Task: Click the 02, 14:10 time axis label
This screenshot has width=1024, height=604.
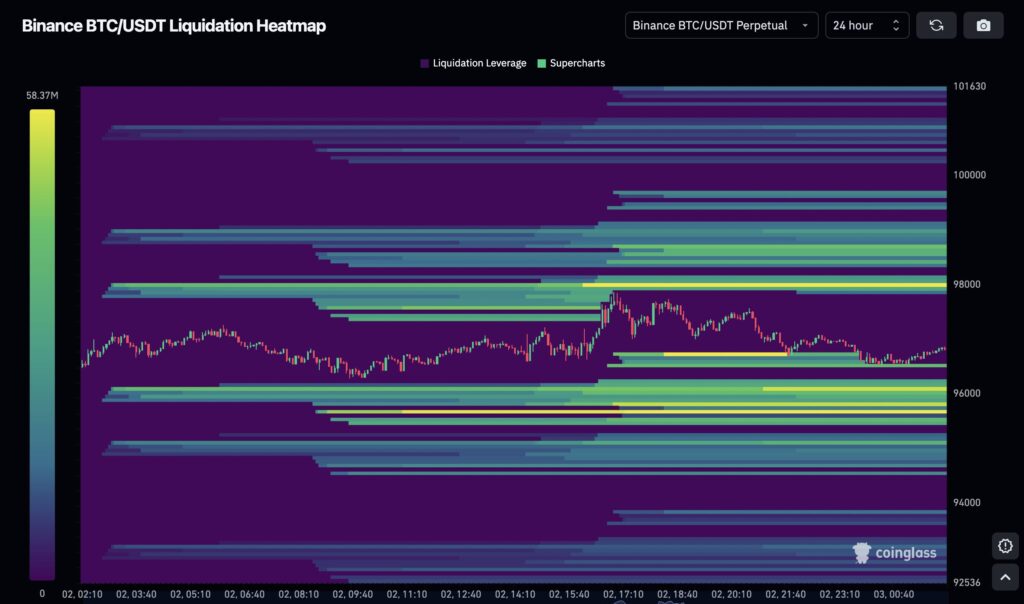Action: 515,594
